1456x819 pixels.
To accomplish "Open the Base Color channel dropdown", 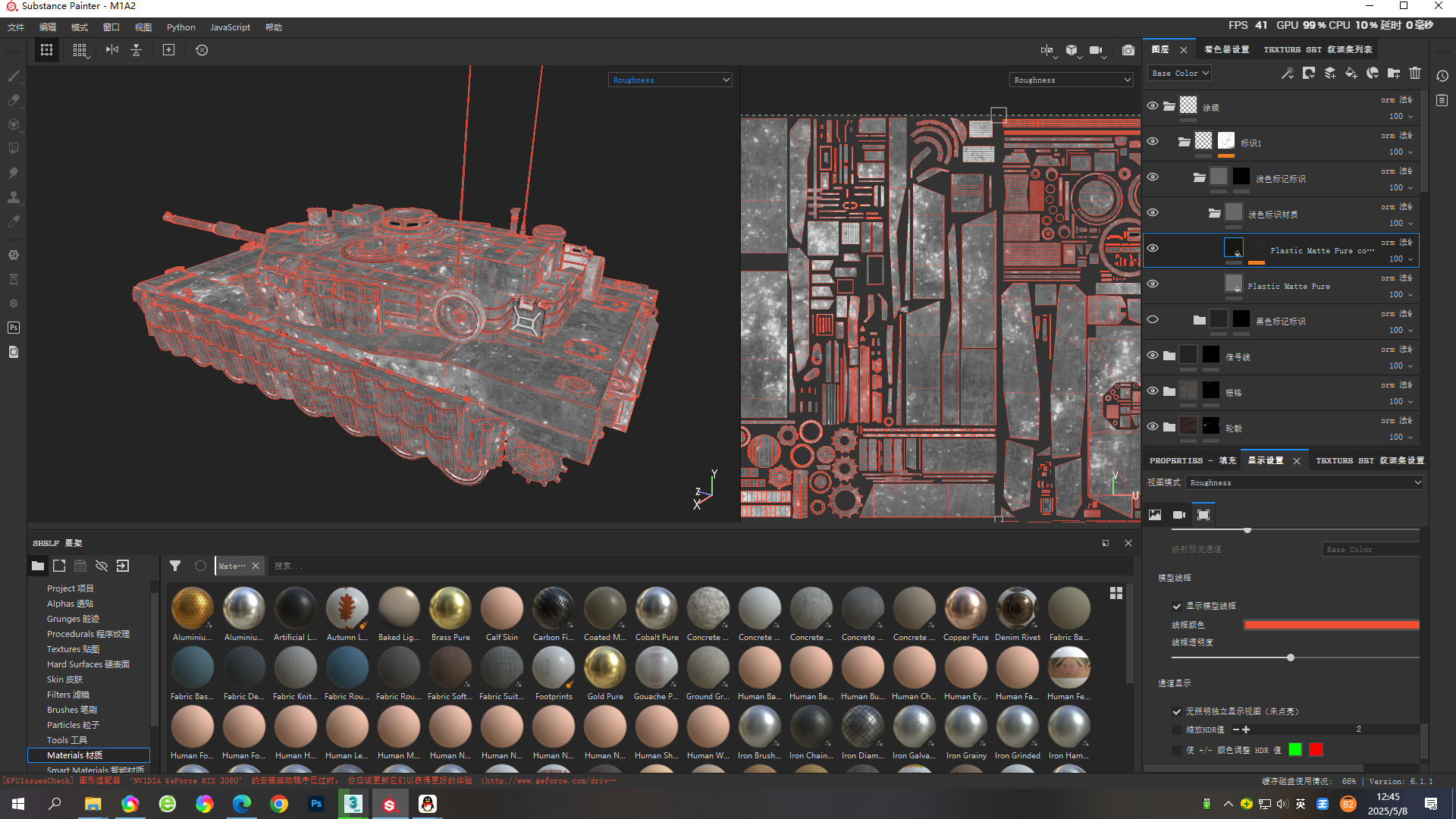I will [1180, 74].
